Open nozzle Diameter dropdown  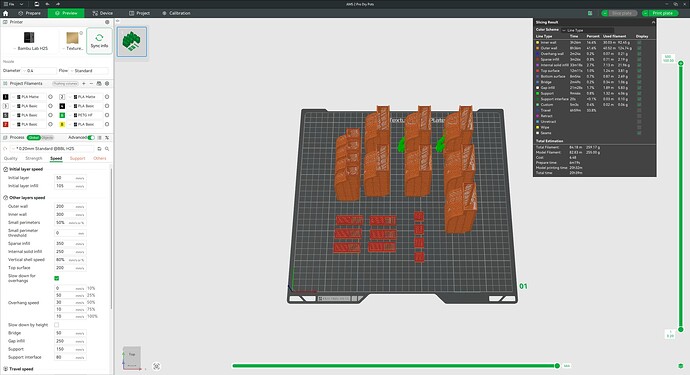click(40, 70)
